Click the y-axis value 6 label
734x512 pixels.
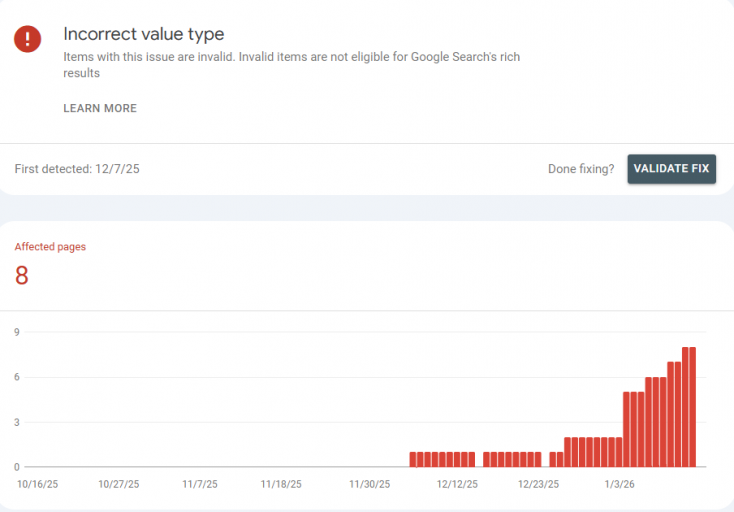tap(18, 377)
